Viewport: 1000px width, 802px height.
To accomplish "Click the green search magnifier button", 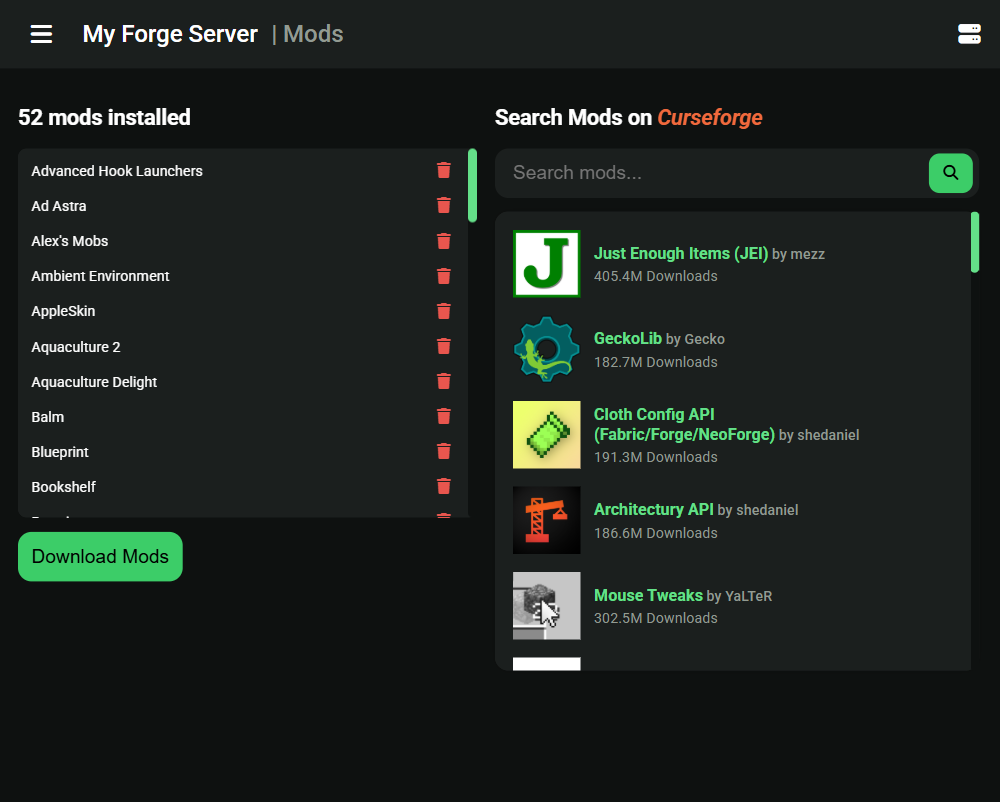I will coord(950,173).
